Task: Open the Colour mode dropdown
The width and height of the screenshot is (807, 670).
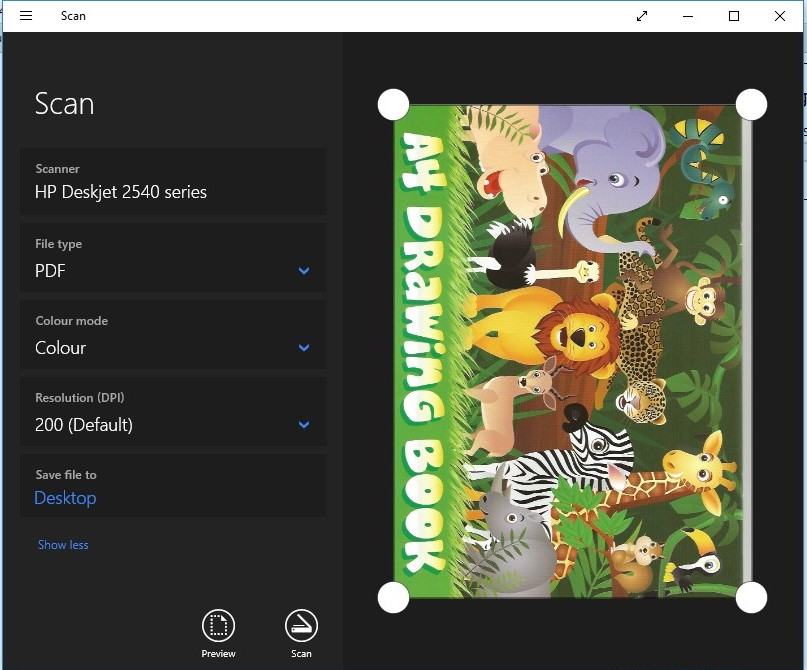Action: (x=173, y=337)
